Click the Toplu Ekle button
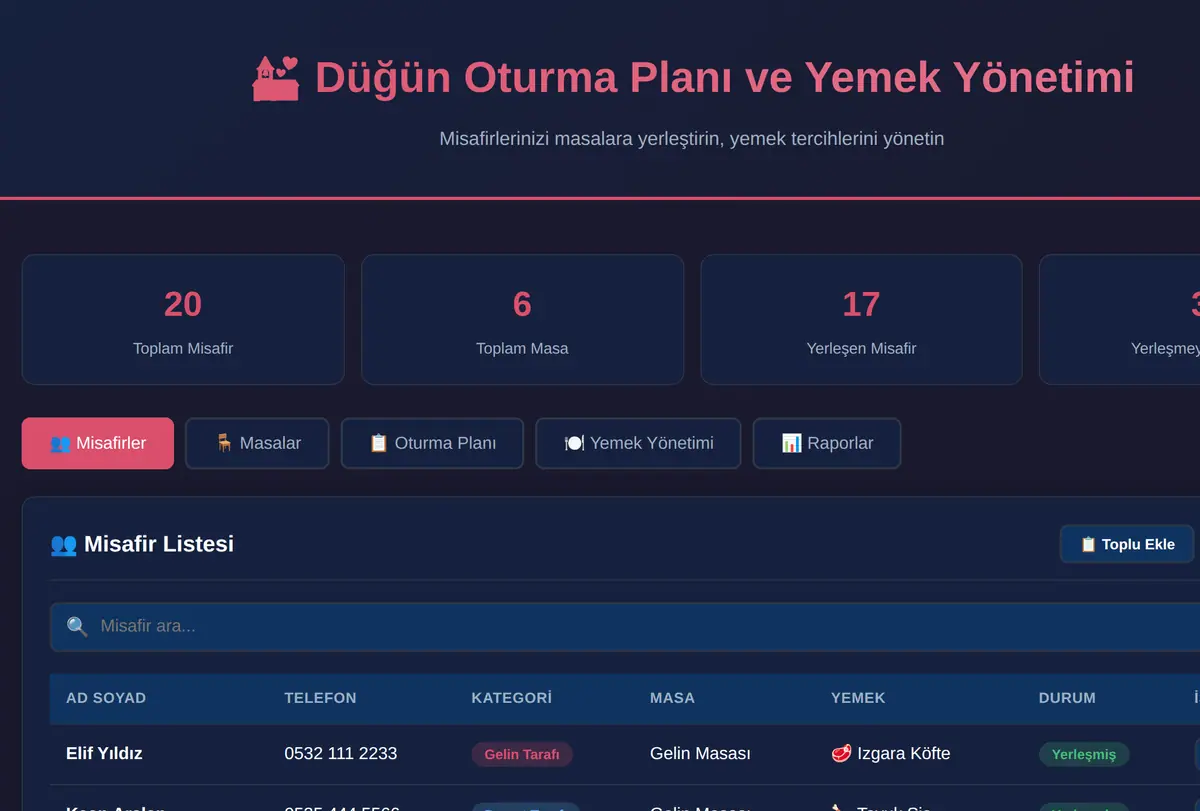This screenshot has width=1200, height=811. (1127, 544)
